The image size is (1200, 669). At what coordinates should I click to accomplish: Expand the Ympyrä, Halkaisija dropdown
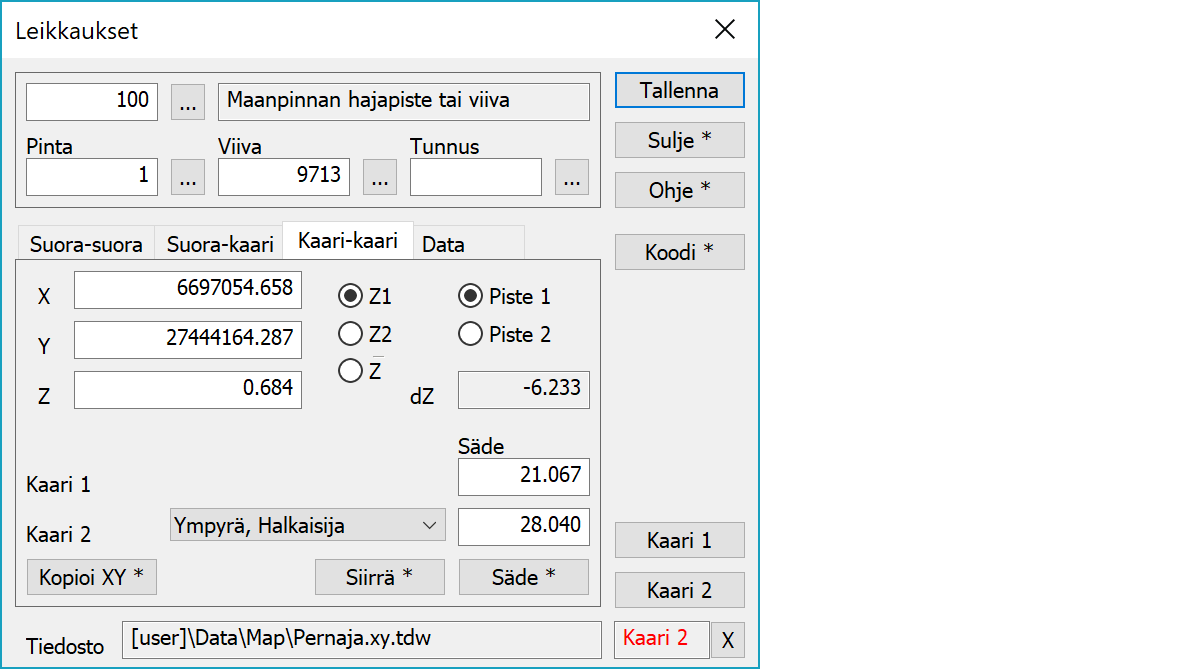[308, 524]
